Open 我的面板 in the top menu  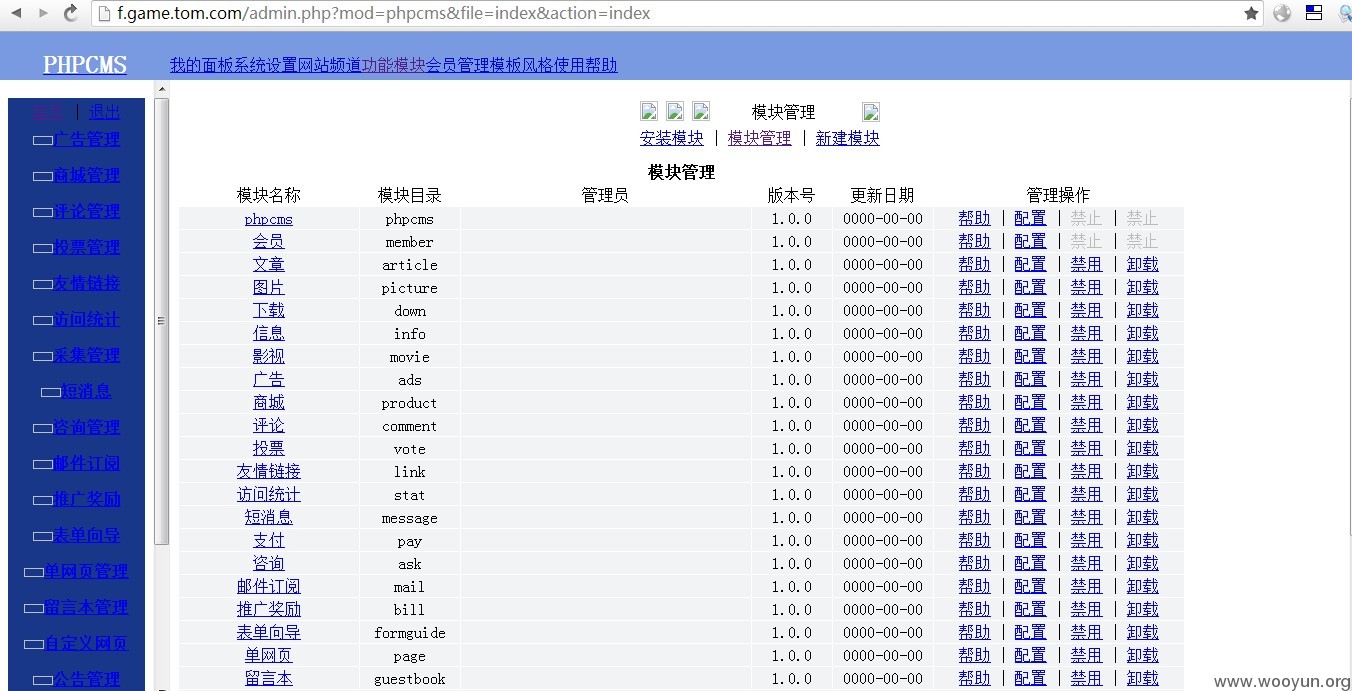pyautogui.click(x=201, y=65)
